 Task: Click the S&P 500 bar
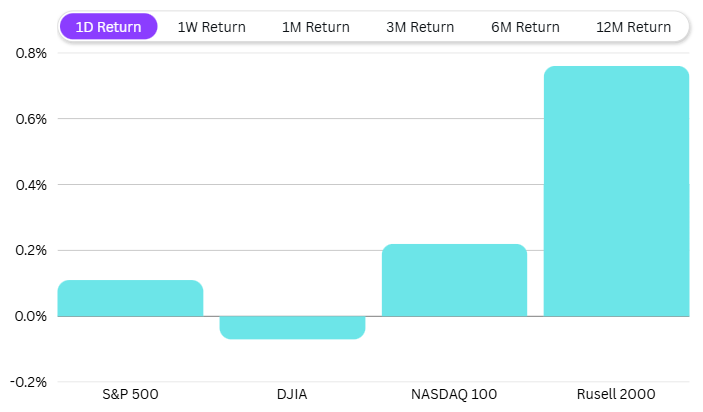pos(130,298)
